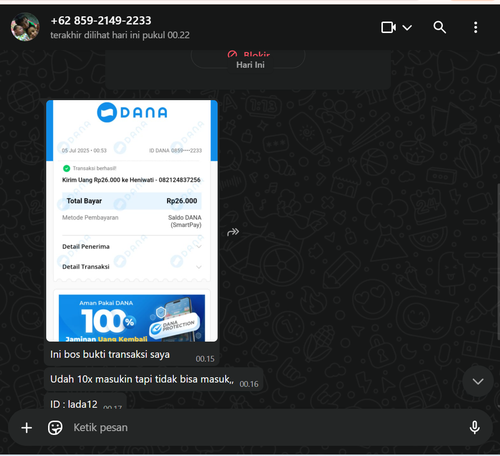Viewport: 500px width, 456px height.
Task: Open the DANA receipt image
Action: 132,221
